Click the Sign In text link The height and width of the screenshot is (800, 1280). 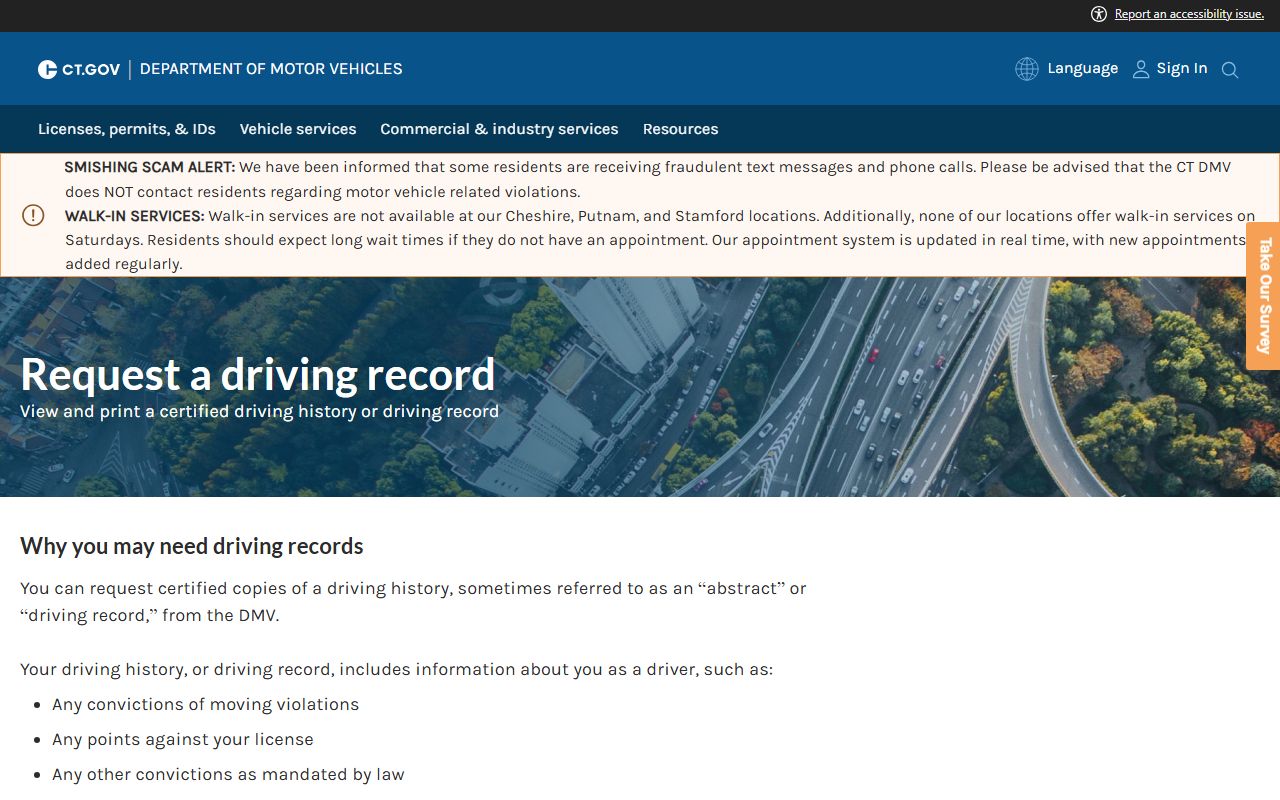point(1182,68)
